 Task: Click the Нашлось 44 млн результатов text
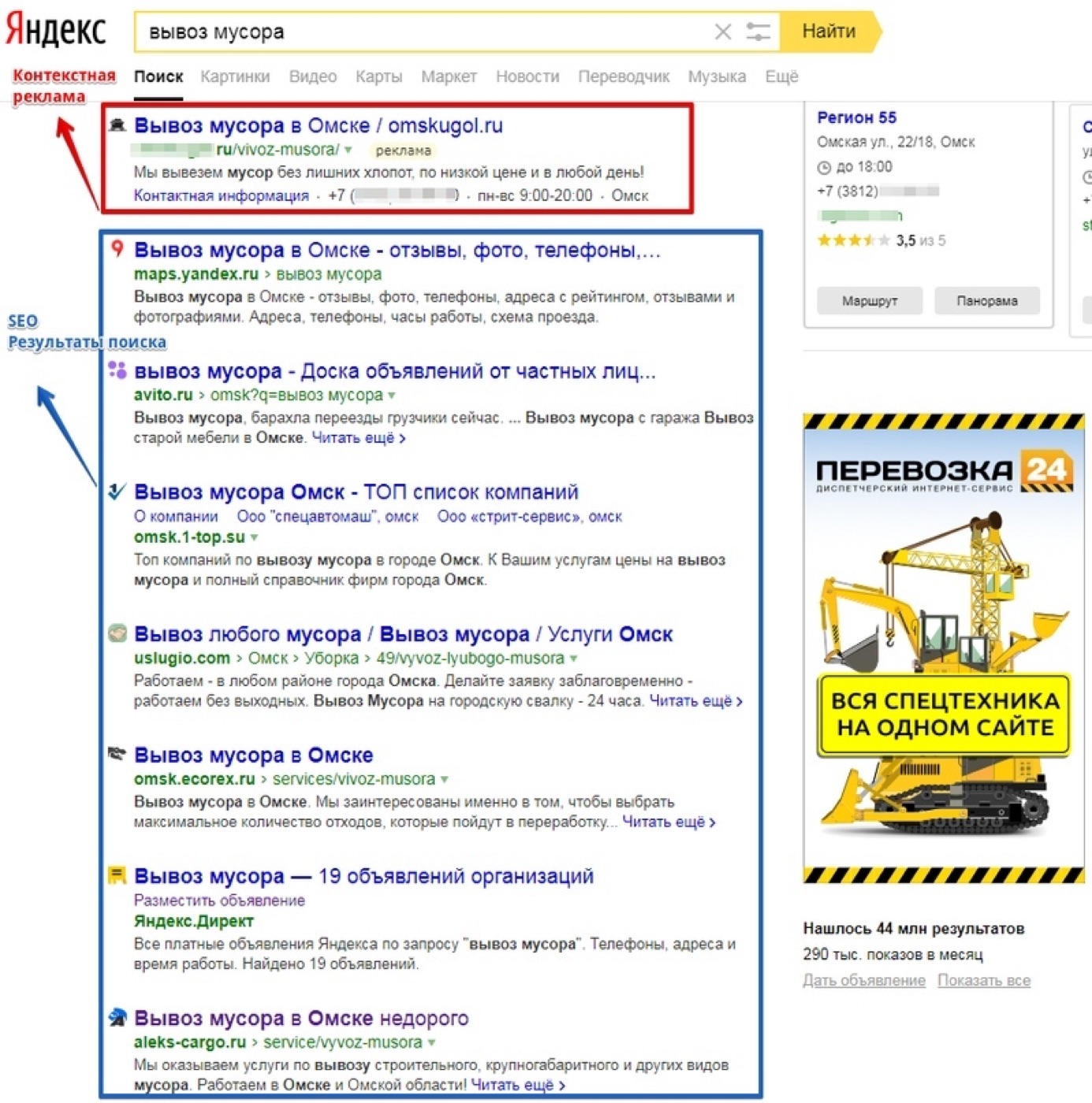914,929
